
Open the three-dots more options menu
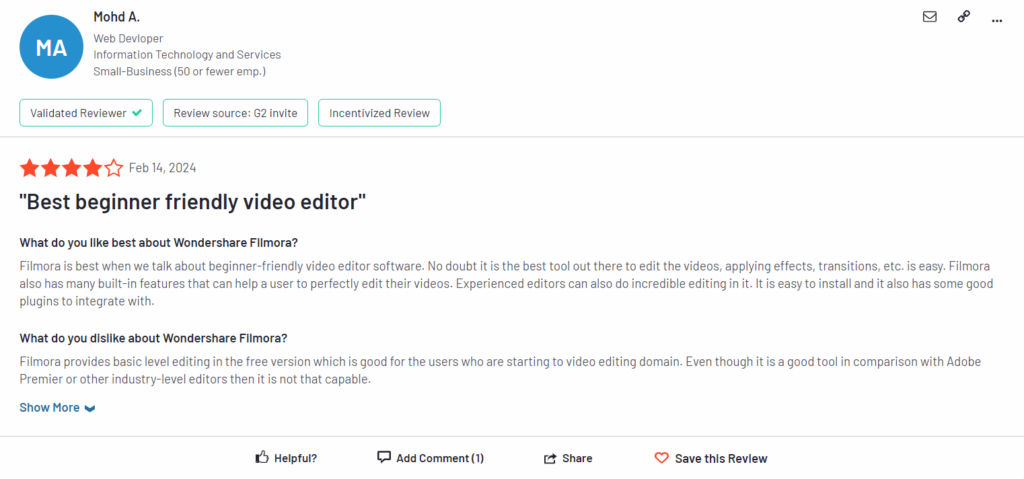click(x=997, y=21)
